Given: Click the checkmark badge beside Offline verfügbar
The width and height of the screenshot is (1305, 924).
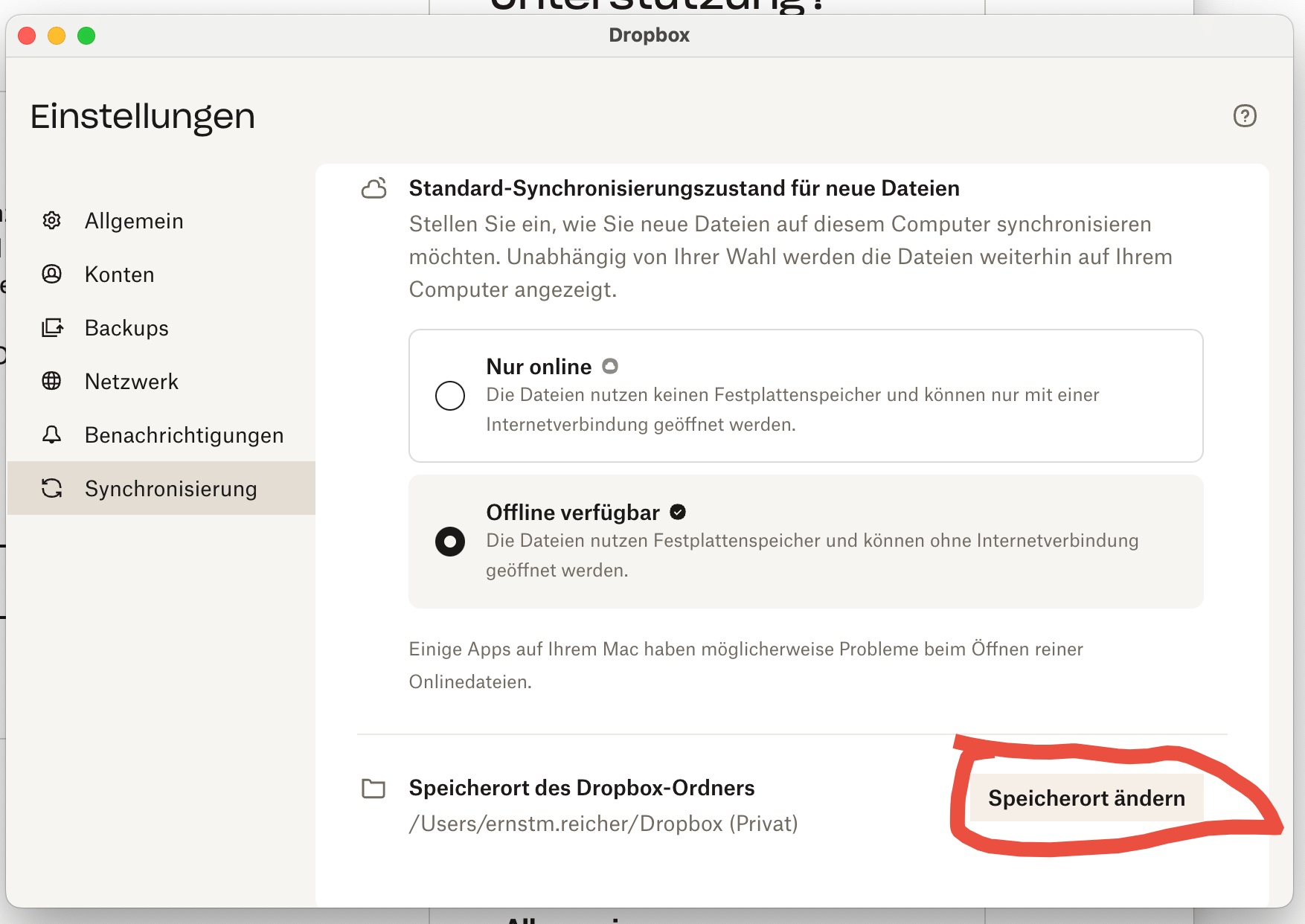Looking at the screenshot, I should pos(678,512).
